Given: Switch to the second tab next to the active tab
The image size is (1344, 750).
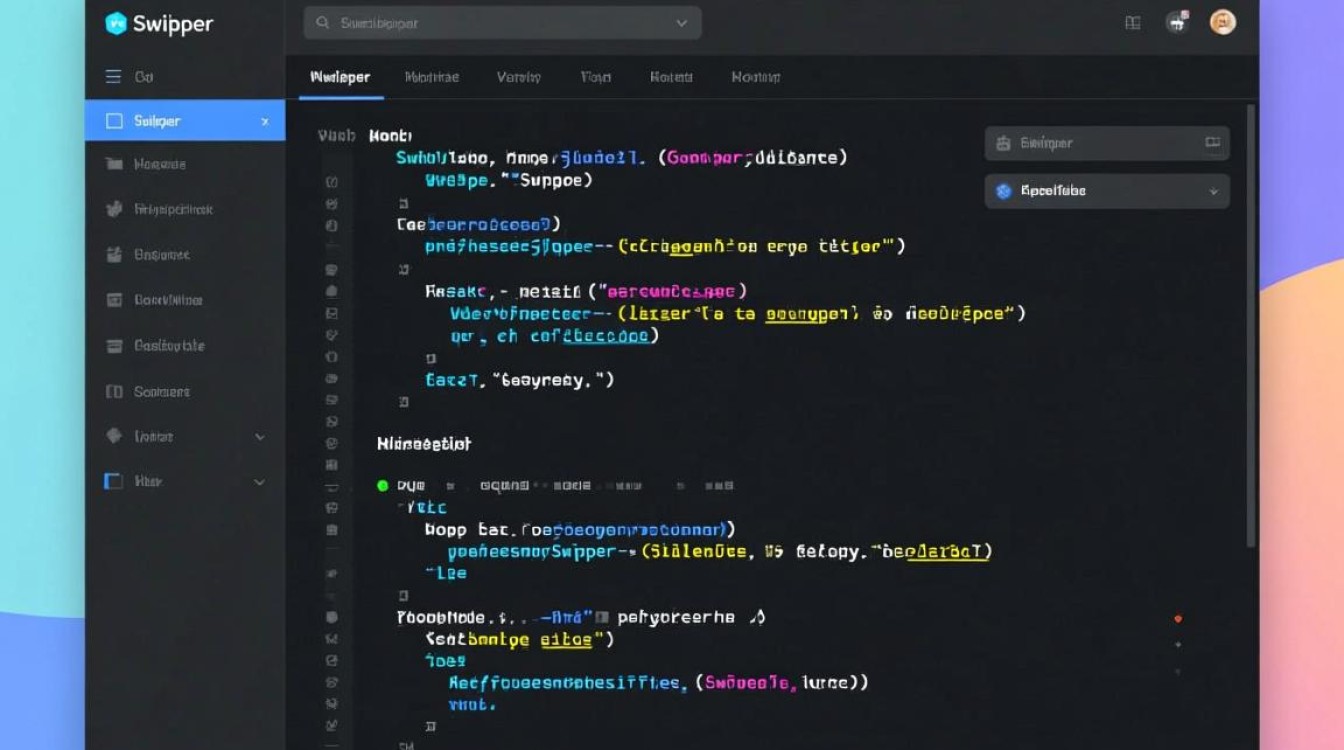Looking at the screenshot, I should tap(432, 77).
